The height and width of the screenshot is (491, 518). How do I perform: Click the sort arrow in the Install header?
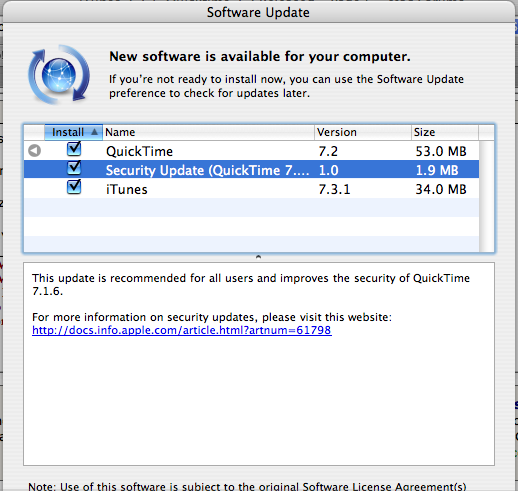[94, 132]
